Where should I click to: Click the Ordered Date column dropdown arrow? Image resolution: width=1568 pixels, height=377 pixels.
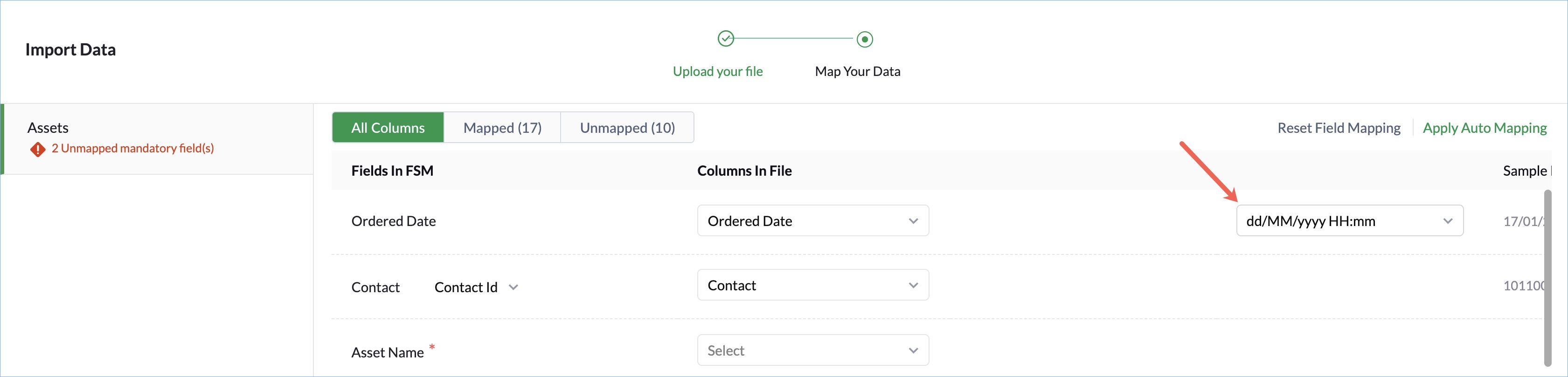coord(913,221)
